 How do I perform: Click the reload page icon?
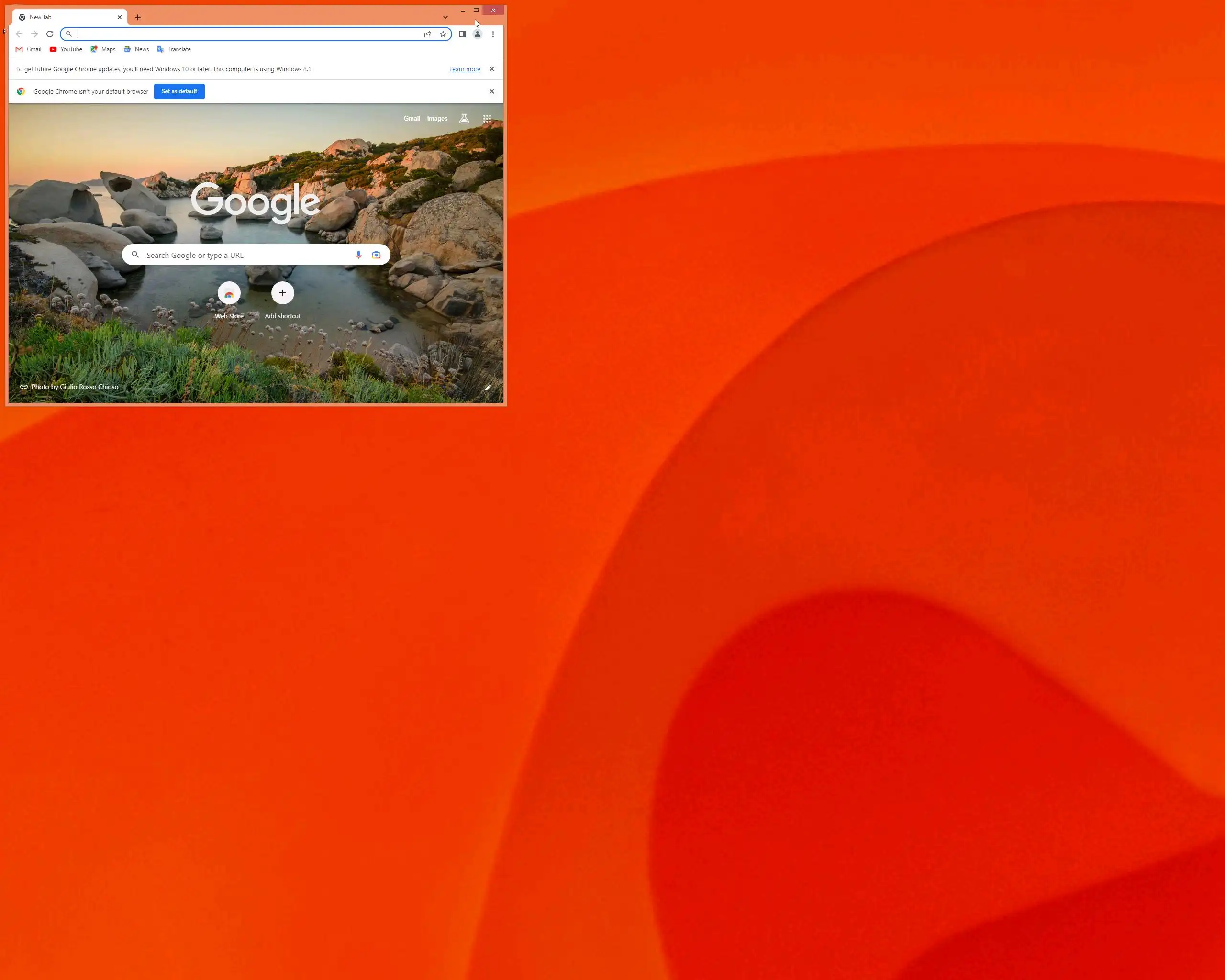point(49,34)
